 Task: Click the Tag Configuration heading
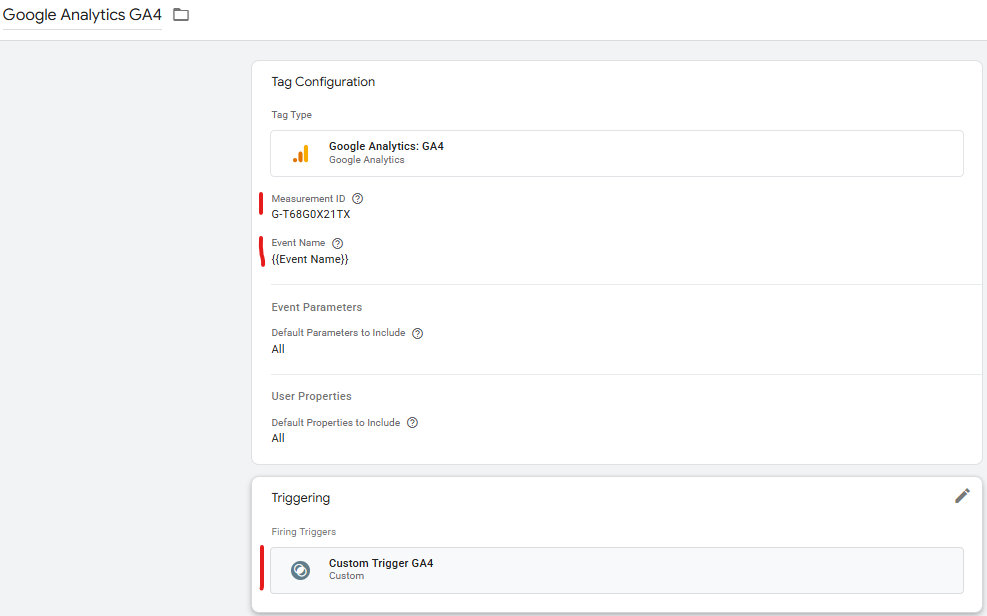point(323,82)
